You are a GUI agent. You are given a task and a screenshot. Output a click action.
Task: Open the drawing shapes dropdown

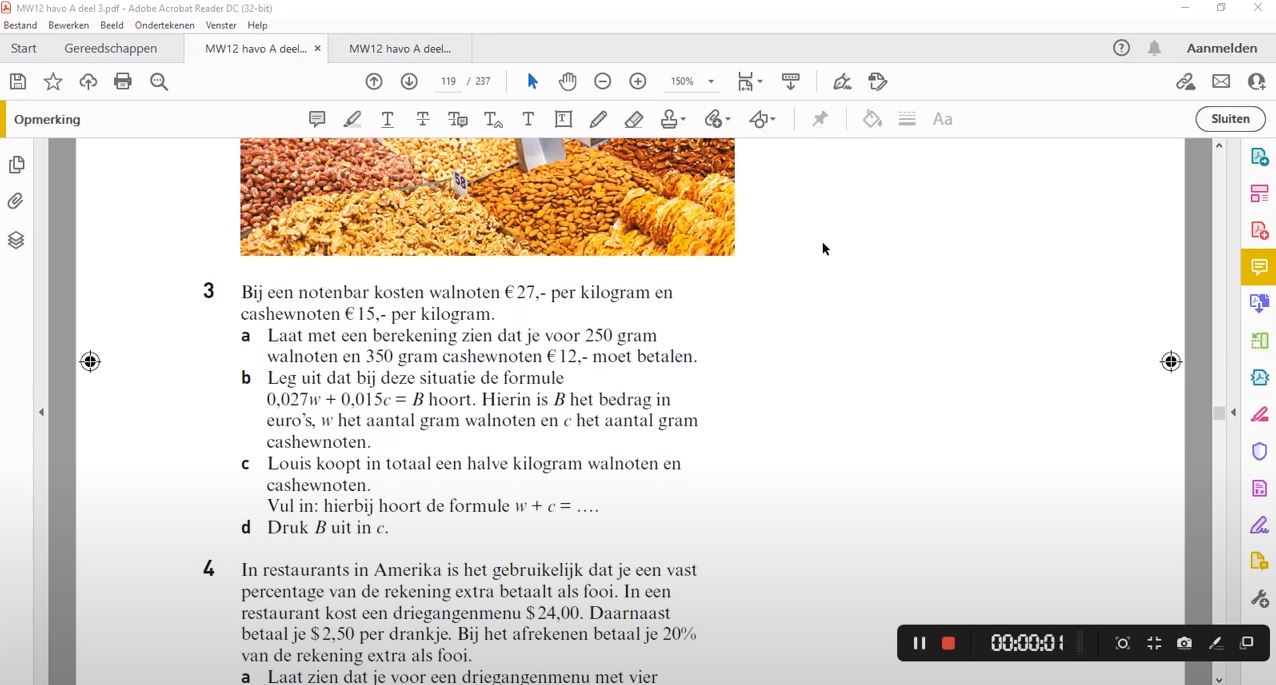coord(762,120)
